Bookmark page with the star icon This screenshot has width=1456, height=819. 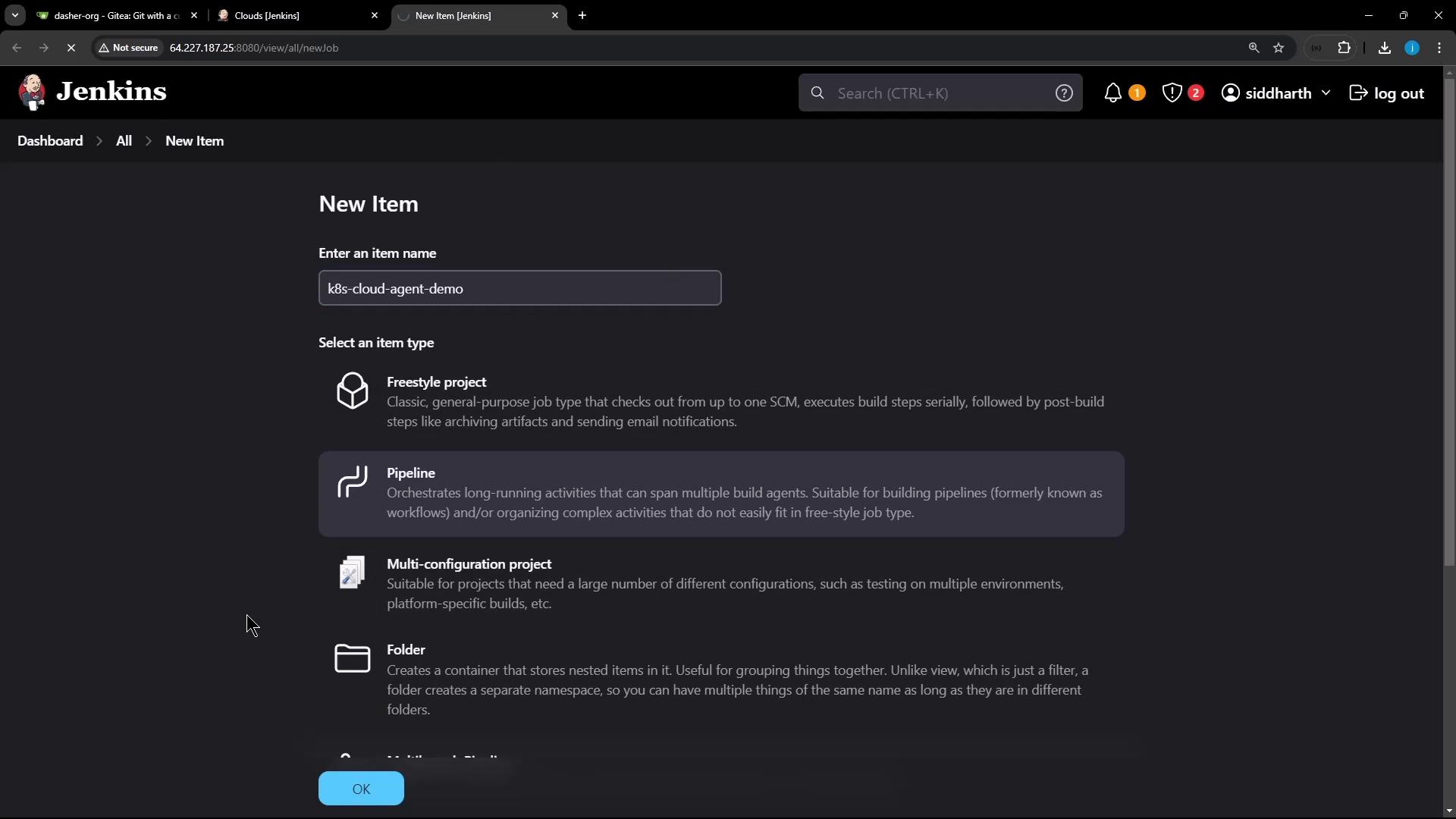point(1279,48)
